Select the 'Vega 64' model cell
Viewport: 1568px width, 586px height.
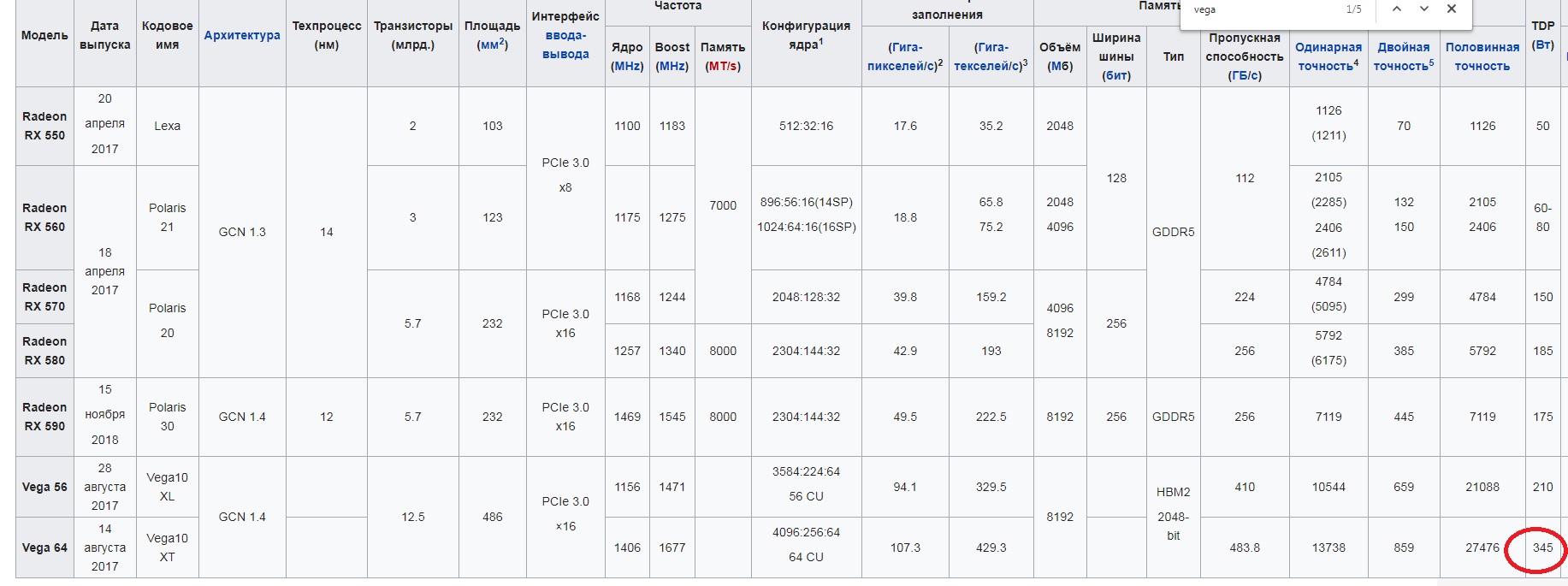[44, 548]
